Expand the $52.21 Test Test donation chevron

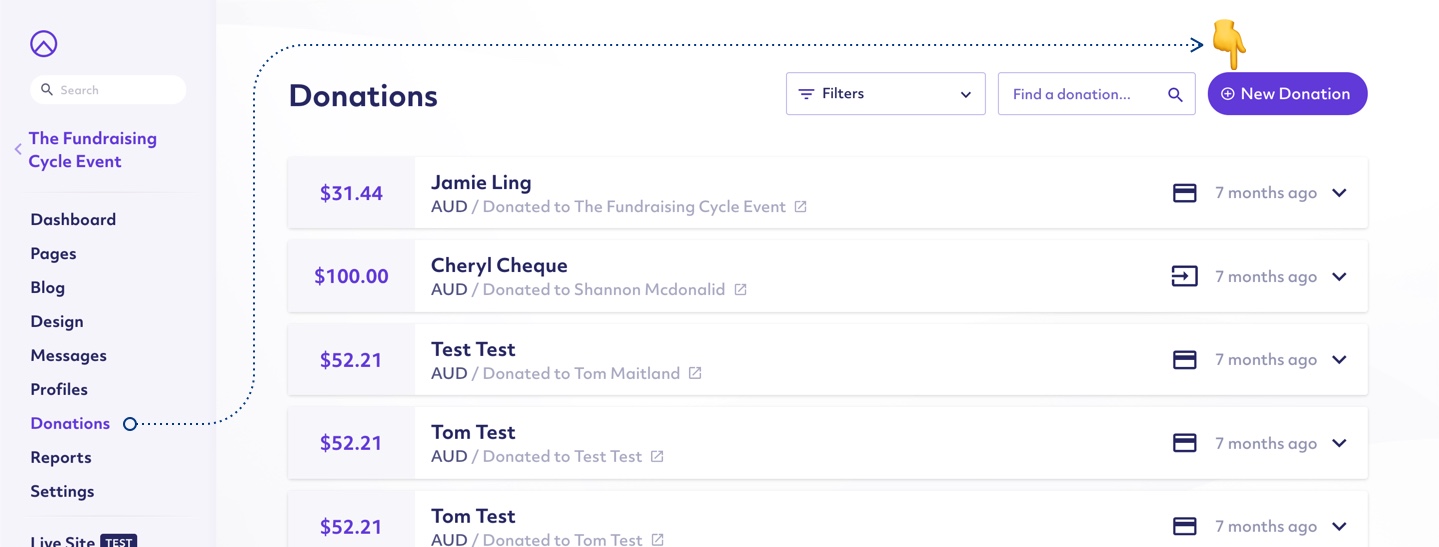[x=1339, y=360]
